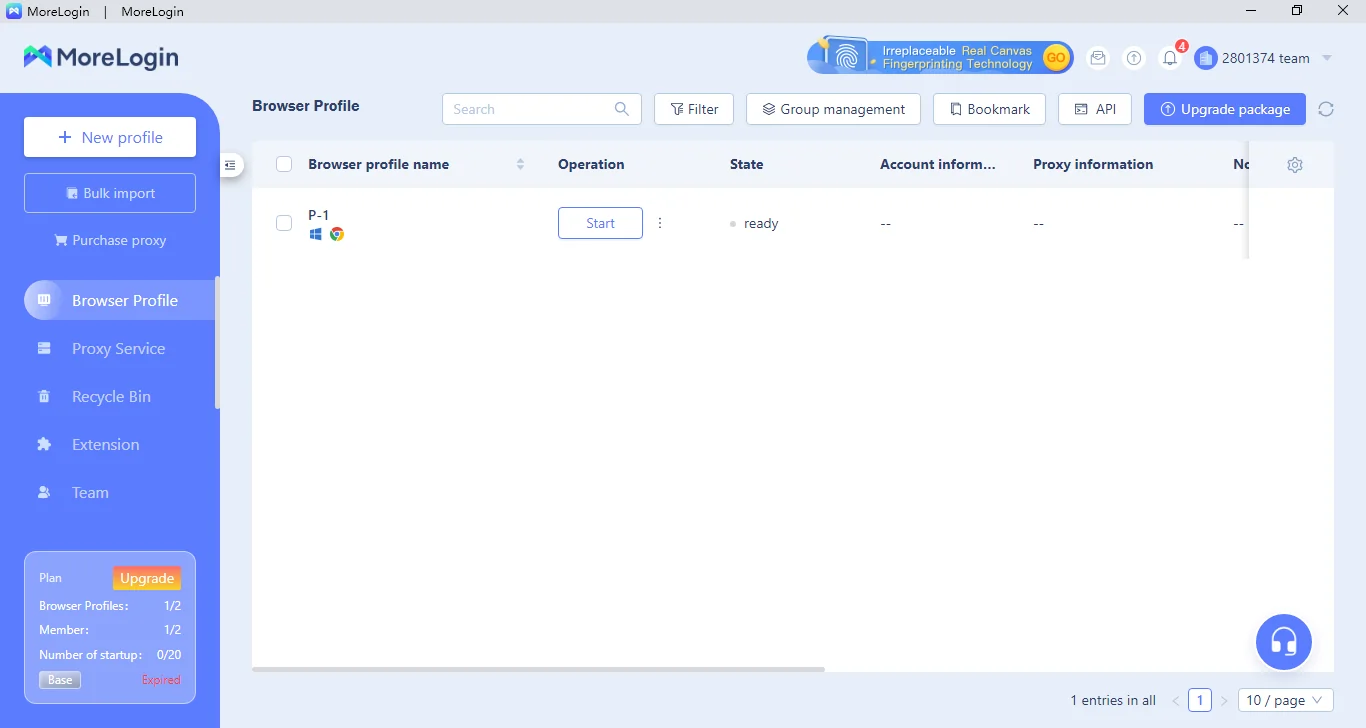1366x728 pixels.
Task: Click the orange Upgrade plan button
Action: 147,578
